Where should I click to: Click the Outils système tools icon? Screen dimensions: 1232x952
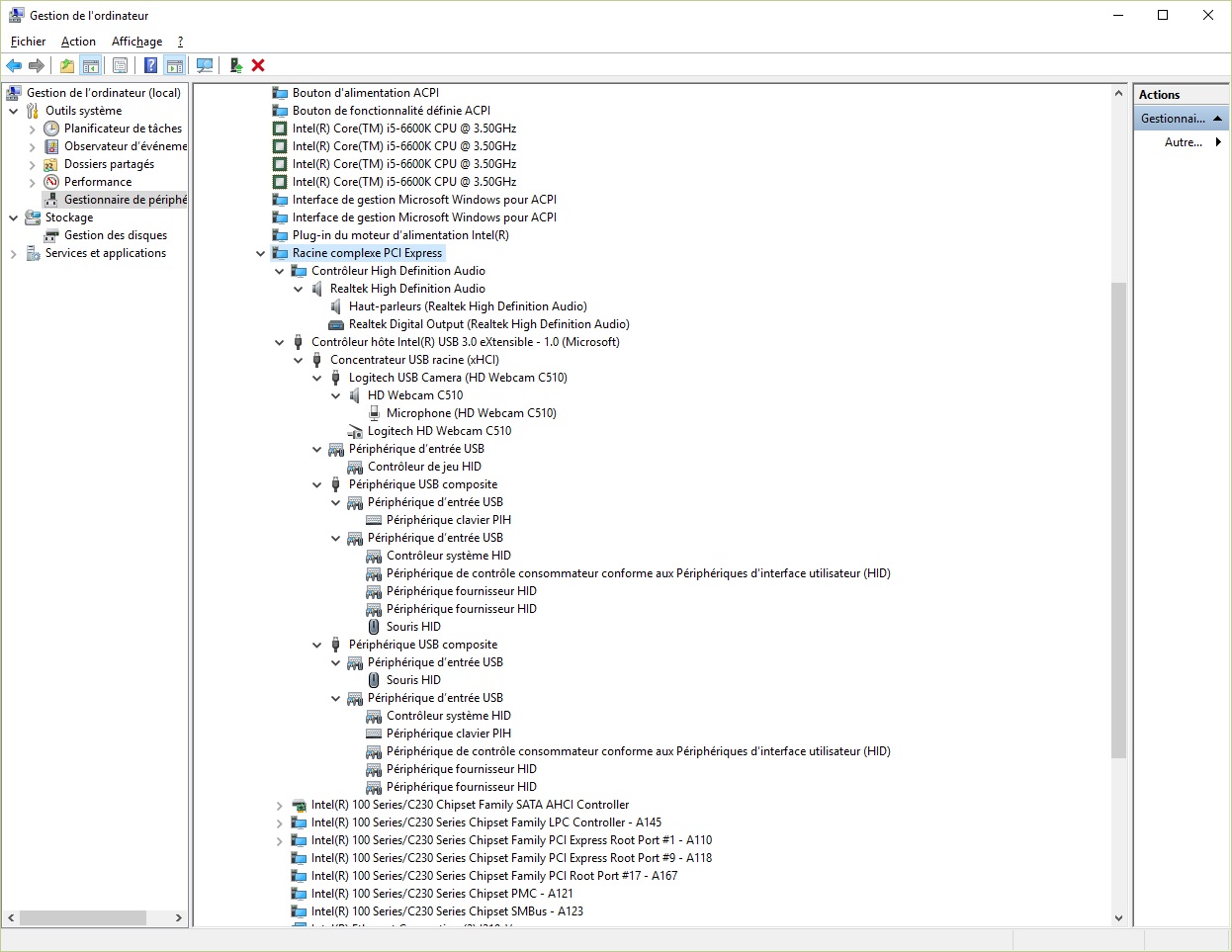point(33,111)
